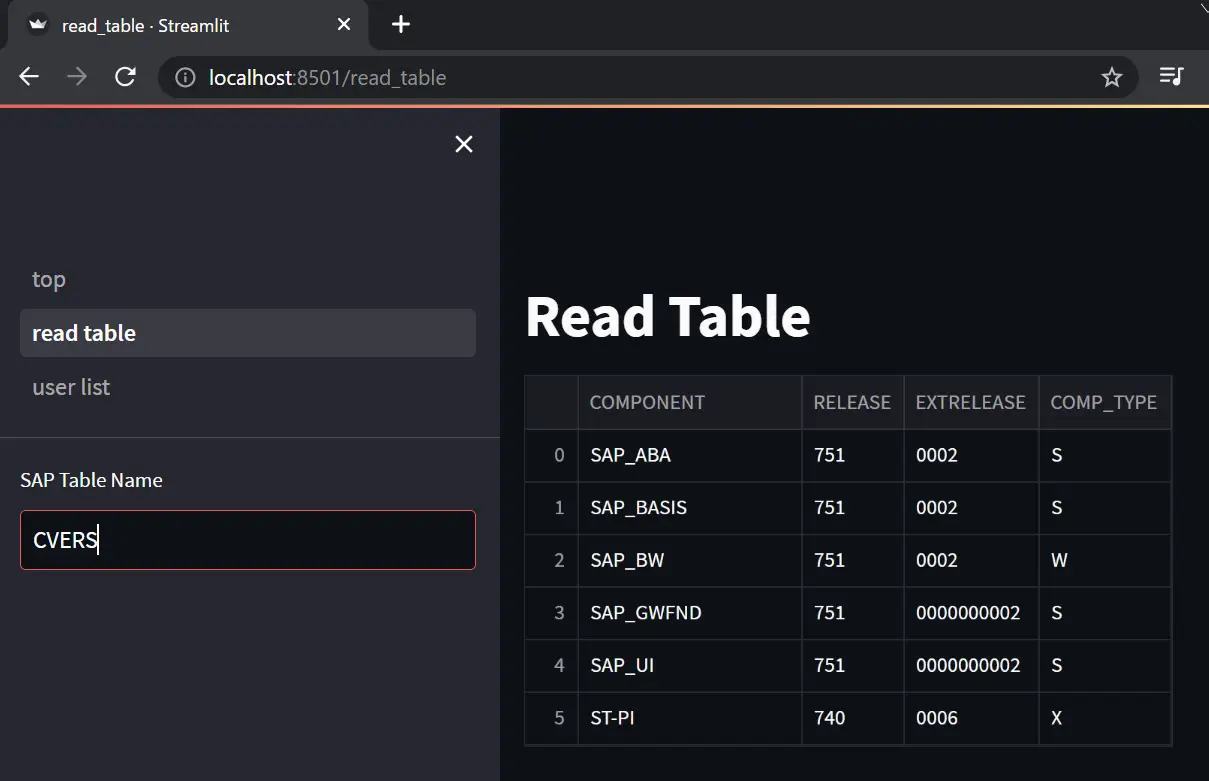1209x781 pixels.
Task: View site information icon in address bar
Action: pyautogui.click(x=185, y=78)
